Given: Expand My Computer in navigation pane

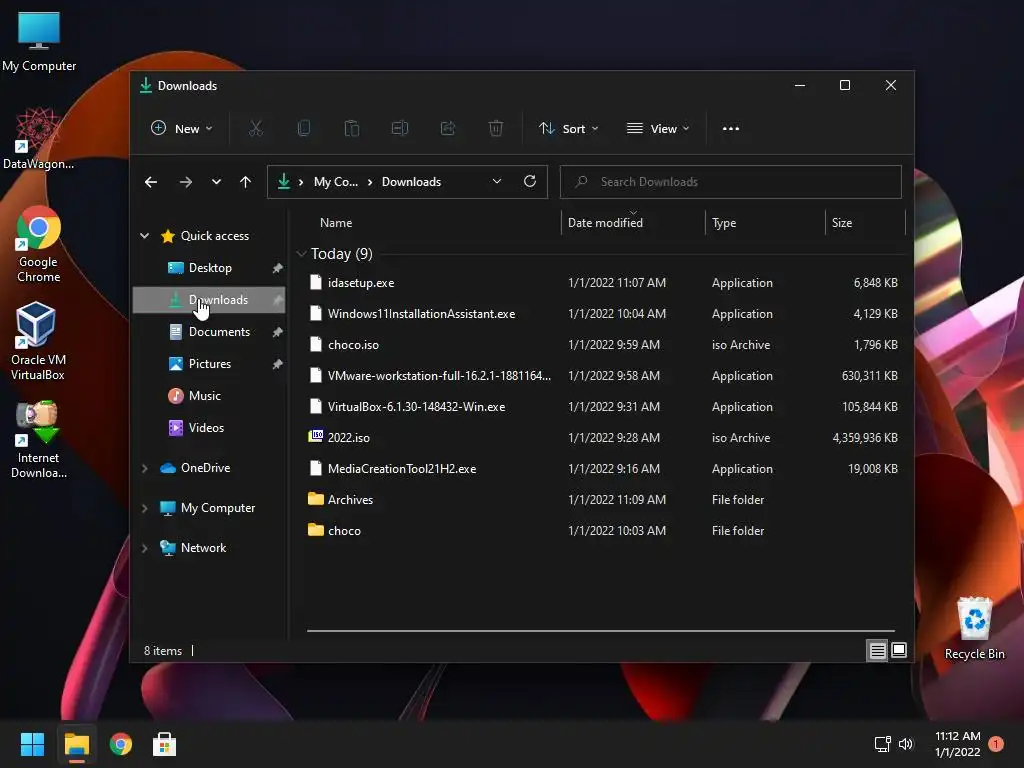Looking at the screenshot, I should pyautogui.click(x=145, y=508).
